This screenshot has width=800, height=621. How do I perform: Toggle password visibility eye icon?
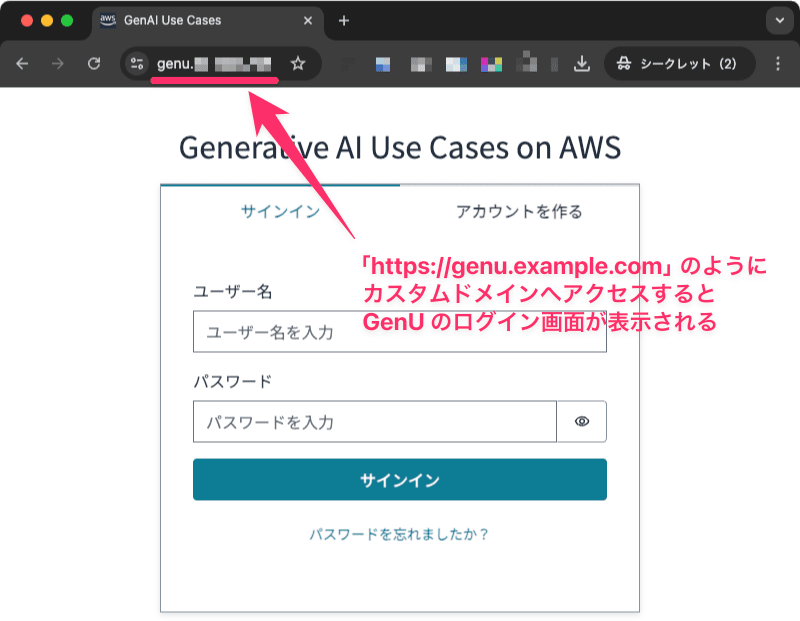(x=582, y=421)
